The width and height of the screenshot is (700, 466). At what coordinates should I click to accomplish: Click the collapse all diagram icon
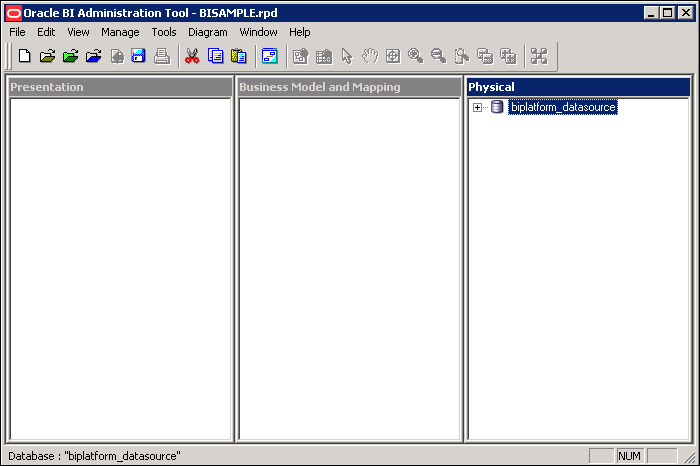coord(485,56)
